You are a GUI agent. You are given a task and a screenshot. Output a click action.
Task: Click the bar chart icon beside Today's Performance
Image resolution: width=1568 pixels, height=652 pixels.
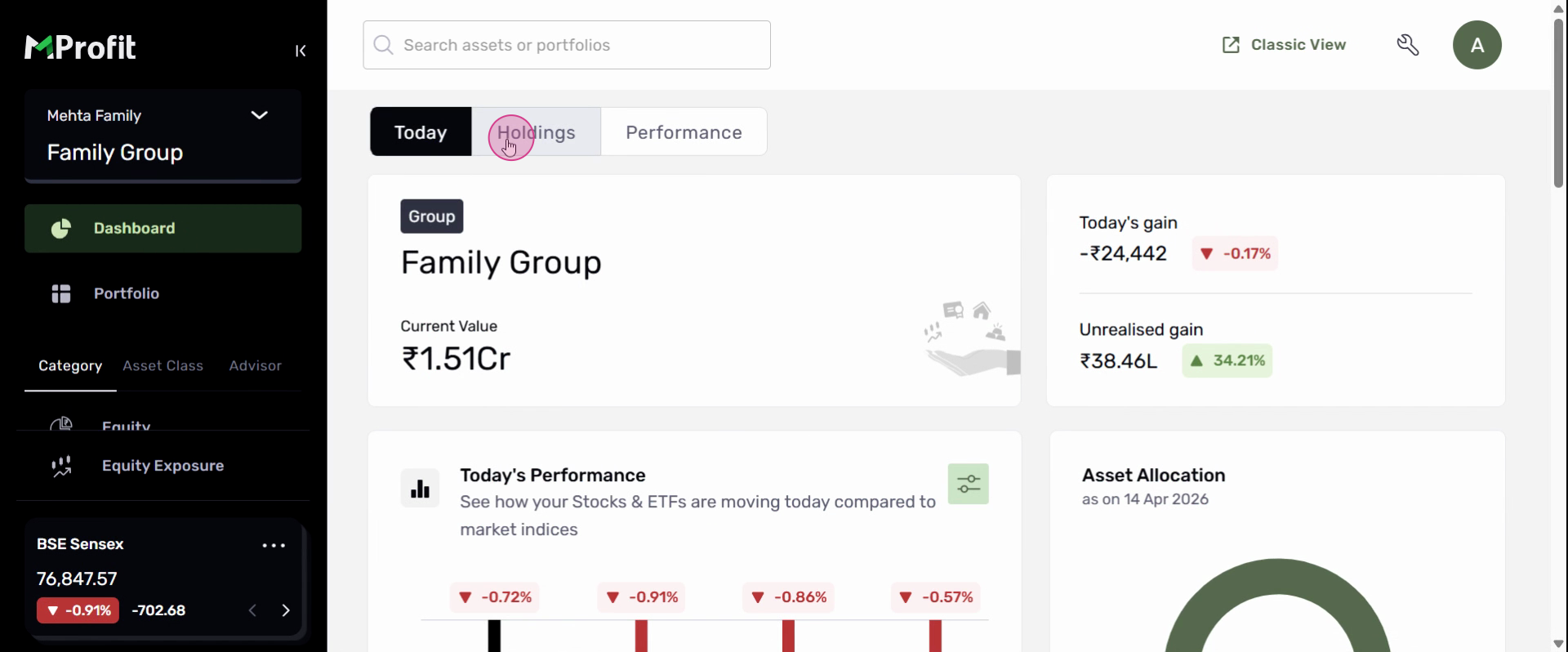tap(420, 488)
